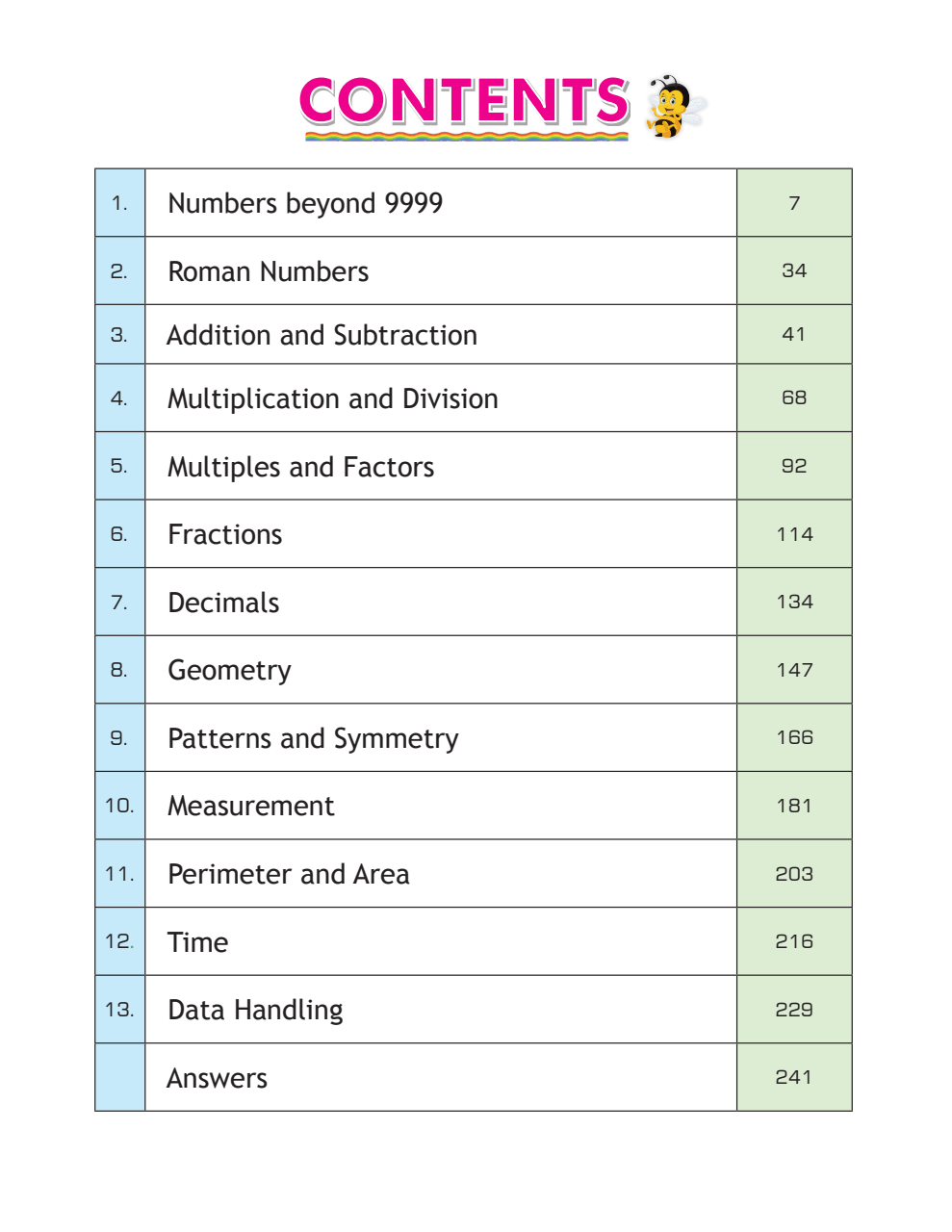Open the Time chapter

tap(197, 942)
